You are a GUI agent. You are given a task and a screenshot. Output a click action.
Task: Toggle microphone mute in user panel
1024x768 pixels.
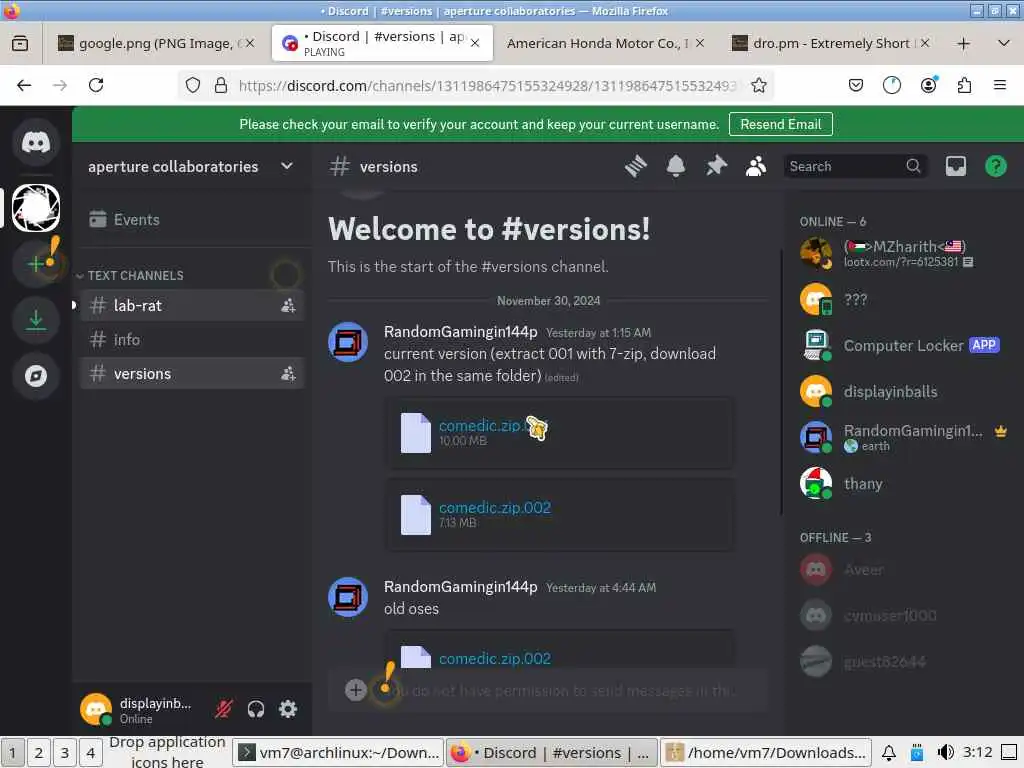pos(224,709)
